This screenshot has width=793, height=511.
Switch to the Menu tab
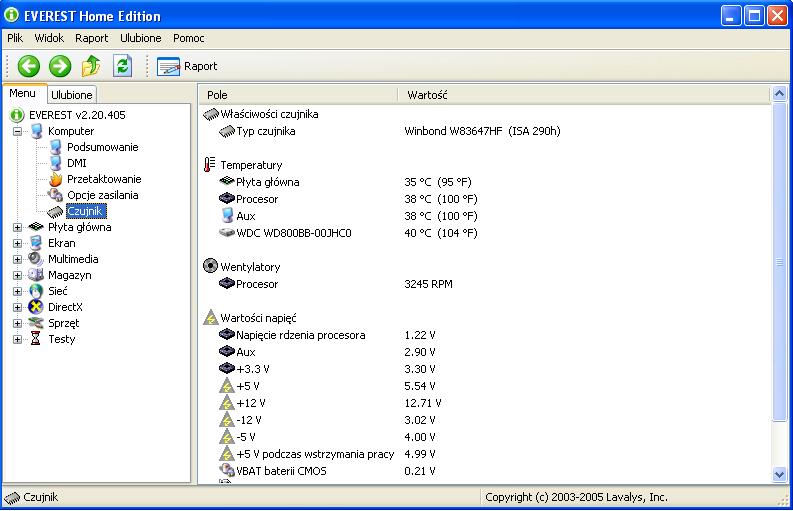tap(23, 93)
